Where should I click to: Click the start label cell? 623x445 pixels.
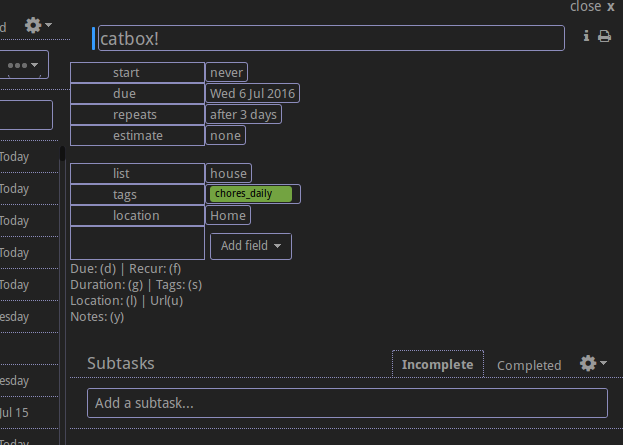[x=137, y=73]
